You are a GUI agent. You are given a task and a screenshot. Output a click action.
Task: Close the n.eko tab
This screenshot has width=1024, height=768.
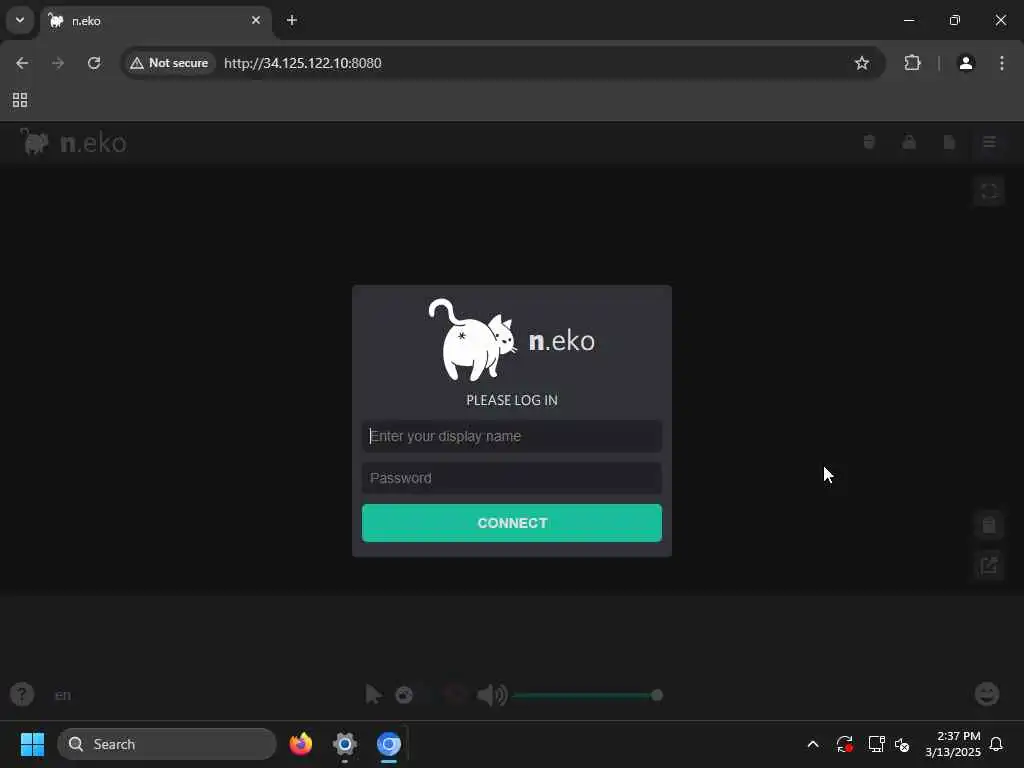pos(256,20)
